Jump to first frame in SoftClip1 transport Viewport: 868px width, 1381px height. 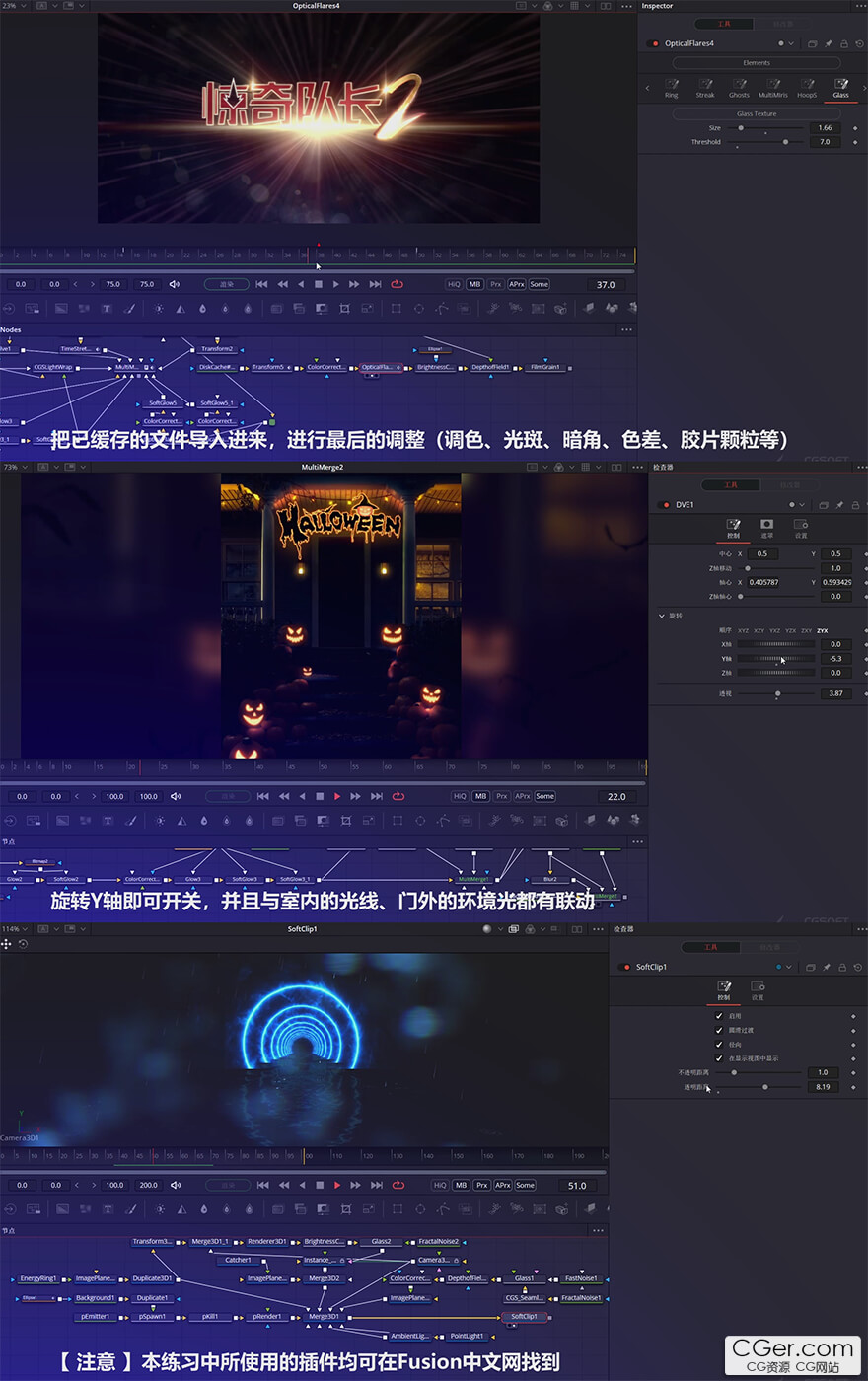point(262,1185)
